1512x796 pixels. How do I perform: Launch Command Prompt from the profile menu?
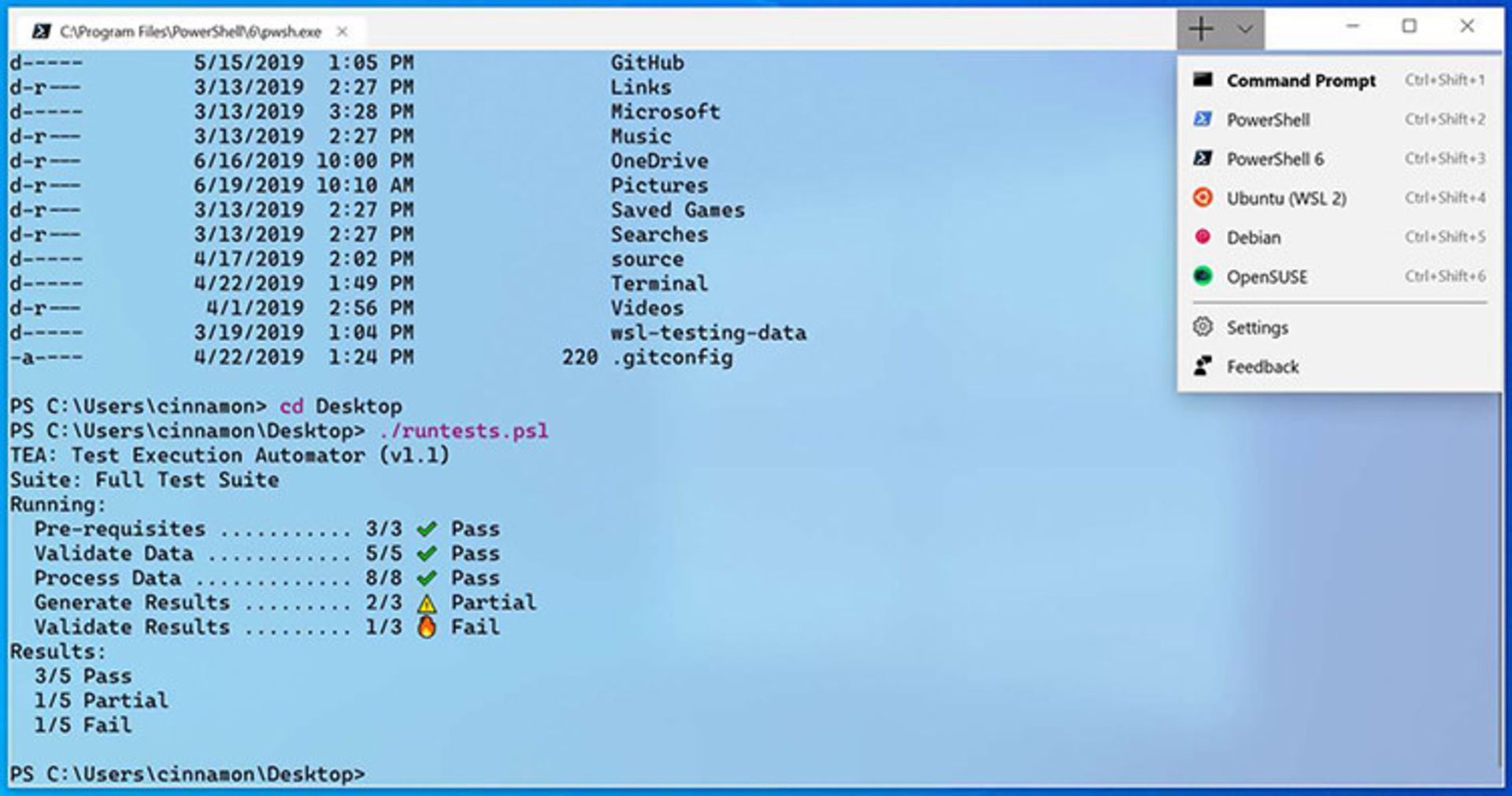(1301, 80)
